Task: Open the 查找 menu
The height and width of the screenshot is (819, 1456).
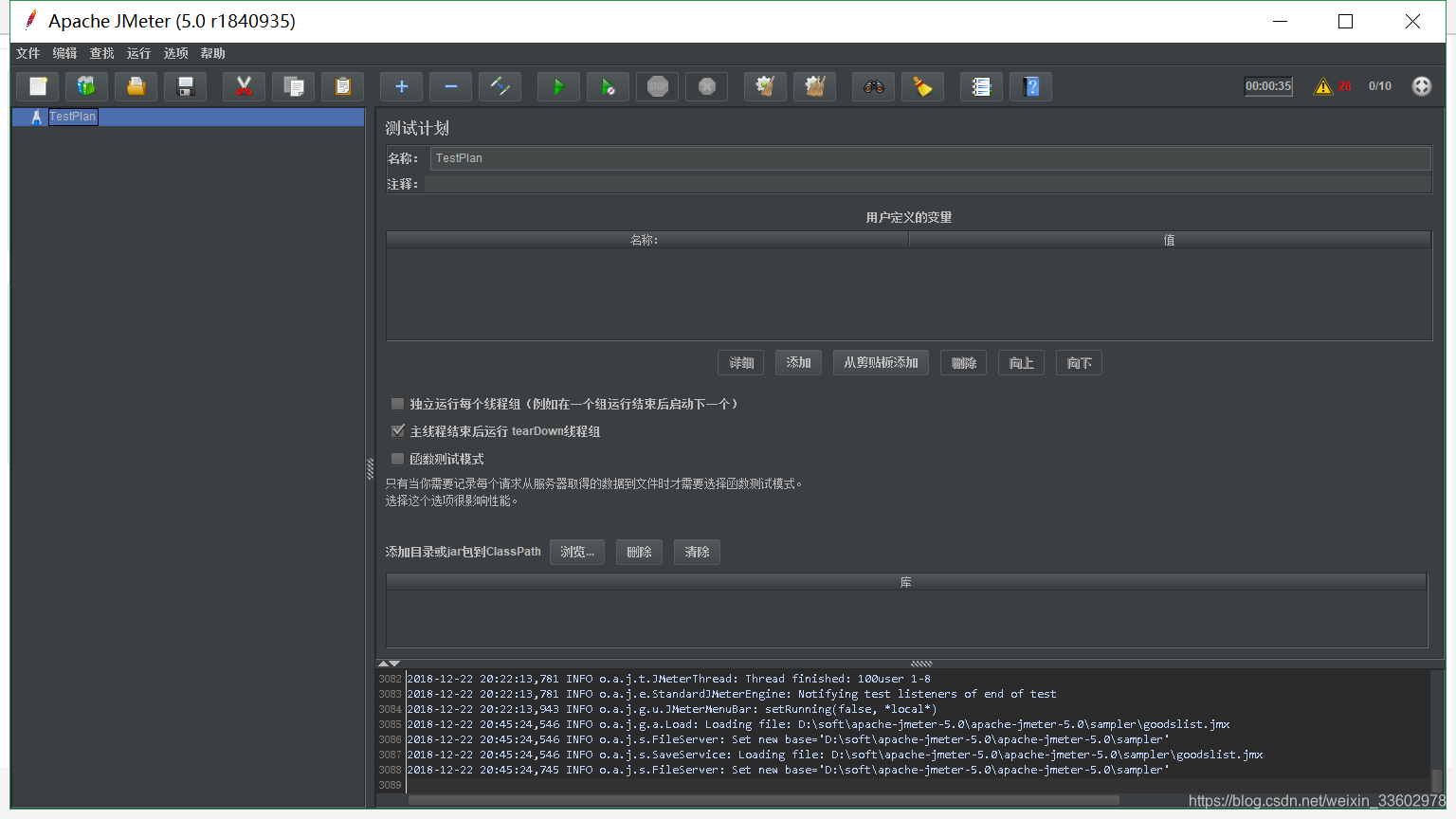Action: (x=102, y=53)
